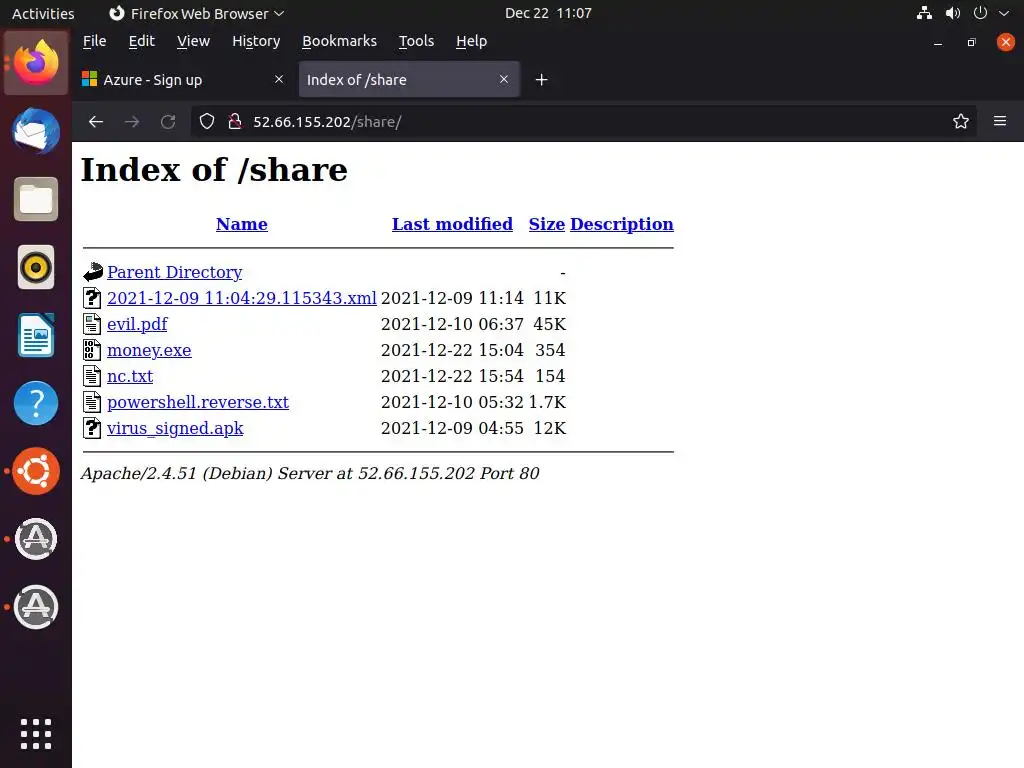Open first Software Updater icon in dock
The height and width of the screenshot is (768, 1024).
pos(36,539)
